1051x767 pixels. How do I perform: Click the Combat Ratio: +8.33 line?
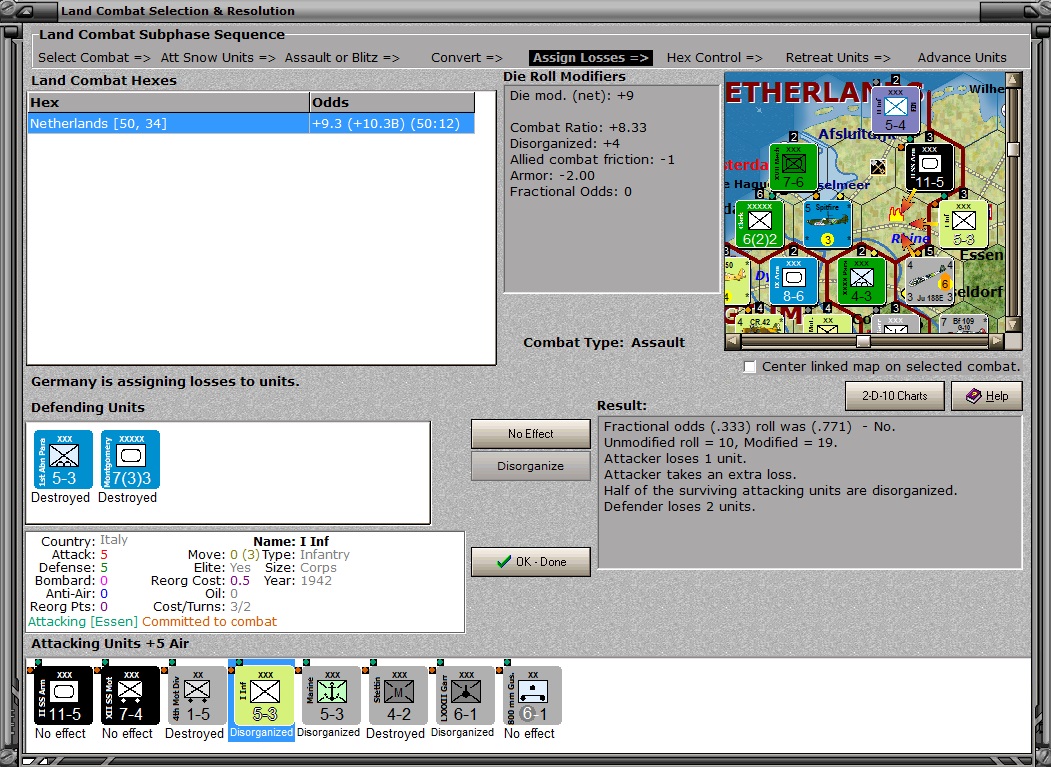coord(578,127)
